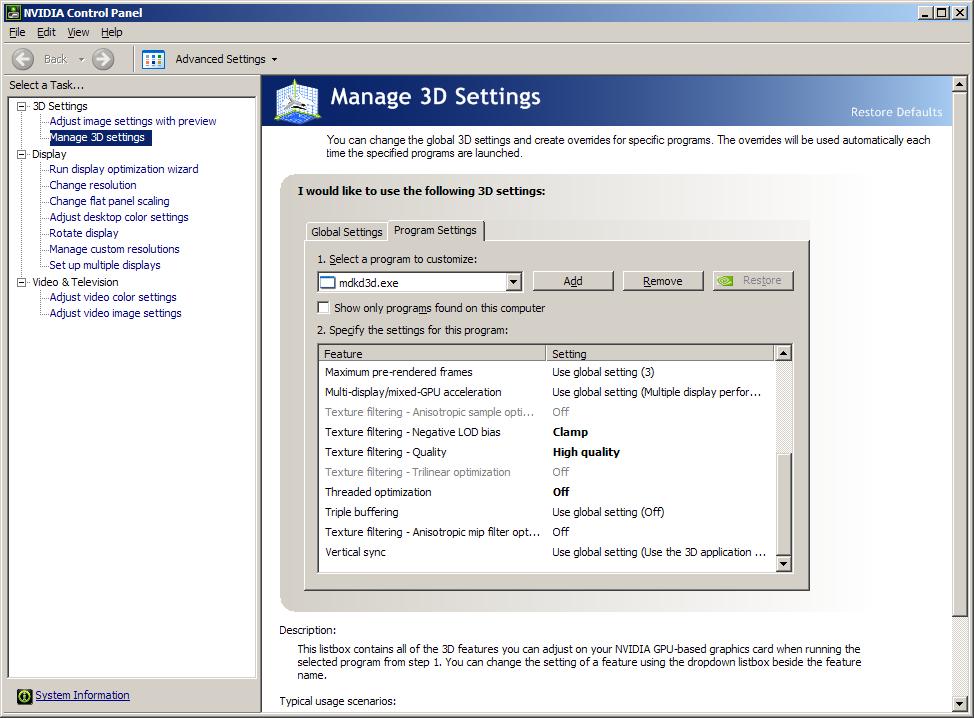
Task: Open the program selection dropdown arrow
Action: click(514, 282)
